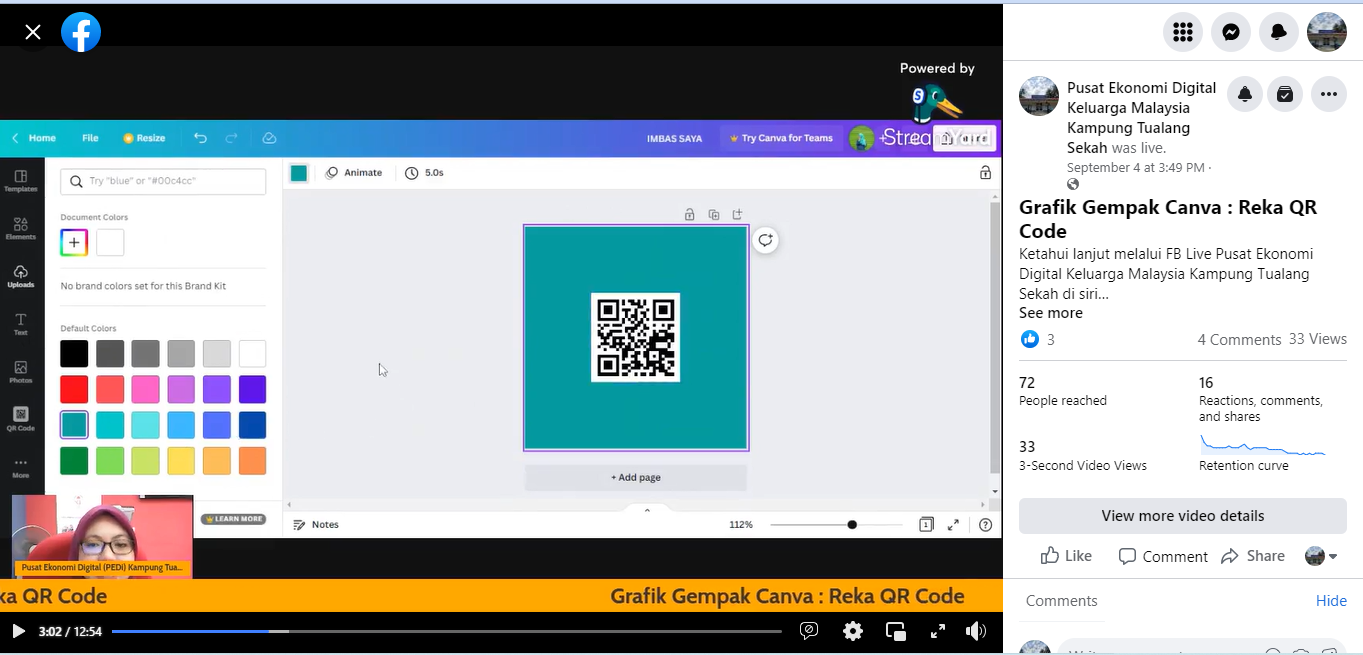Seek on the video progress bar
This screenshot has width=1363, height=655.
tap(446, 631)
